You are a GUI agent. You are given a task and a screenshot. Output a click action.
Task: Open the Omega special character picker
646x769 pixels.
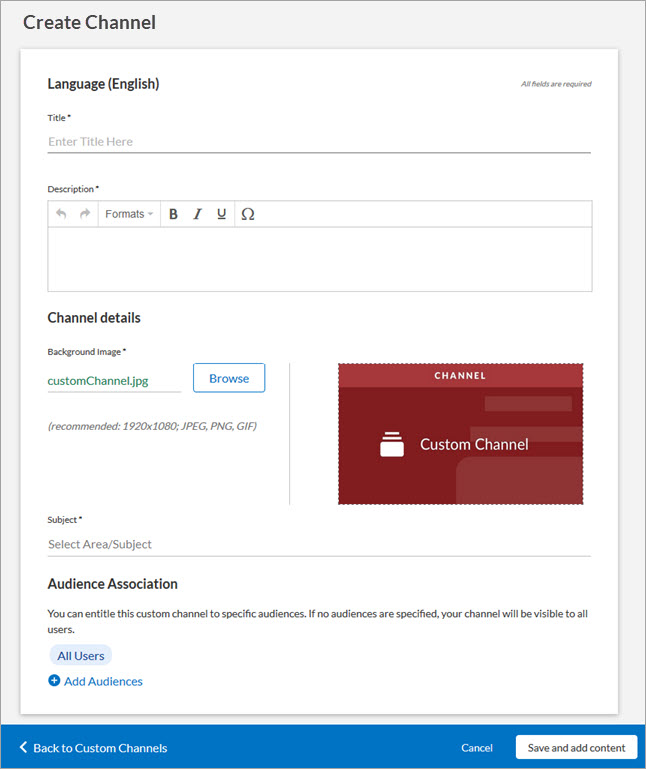click(248, 214)
